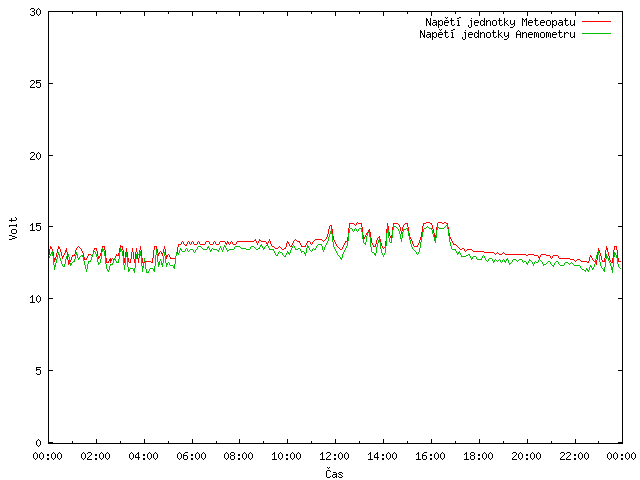Click the 14:00 time label
This screenshot has width=640, height=480.
382,456
